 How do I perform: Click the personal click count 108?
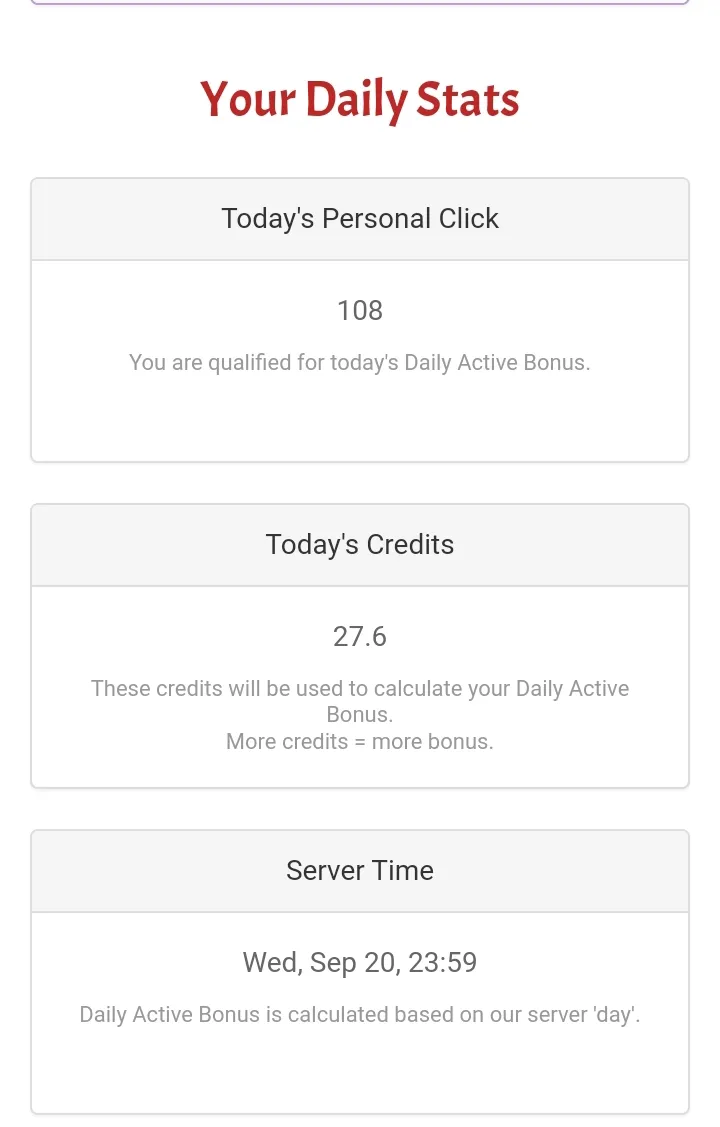tap(360, 310)
